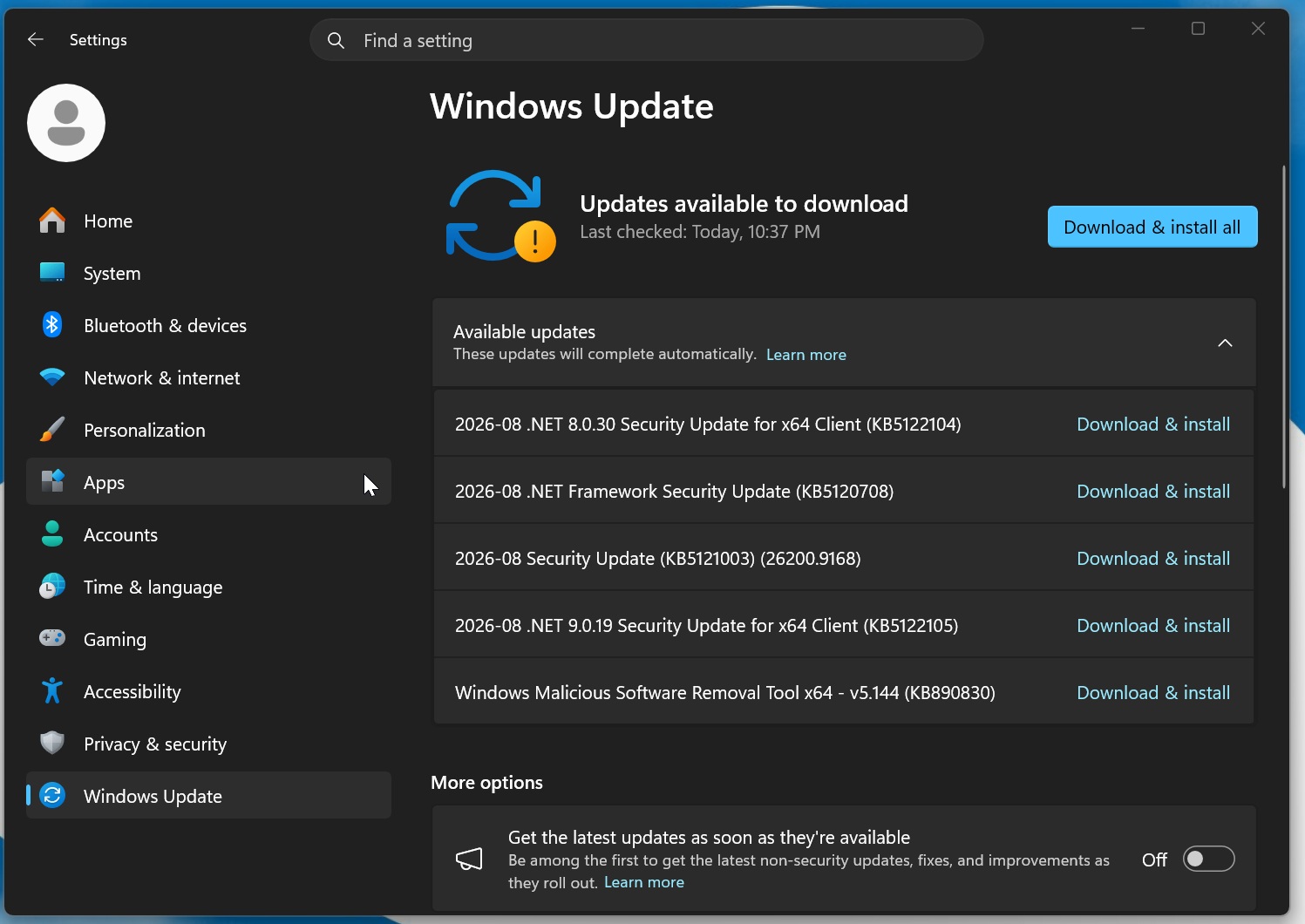Collapse the Available updates section
The width and height of the screenshot is (1305, 924).
(1225, 343)
